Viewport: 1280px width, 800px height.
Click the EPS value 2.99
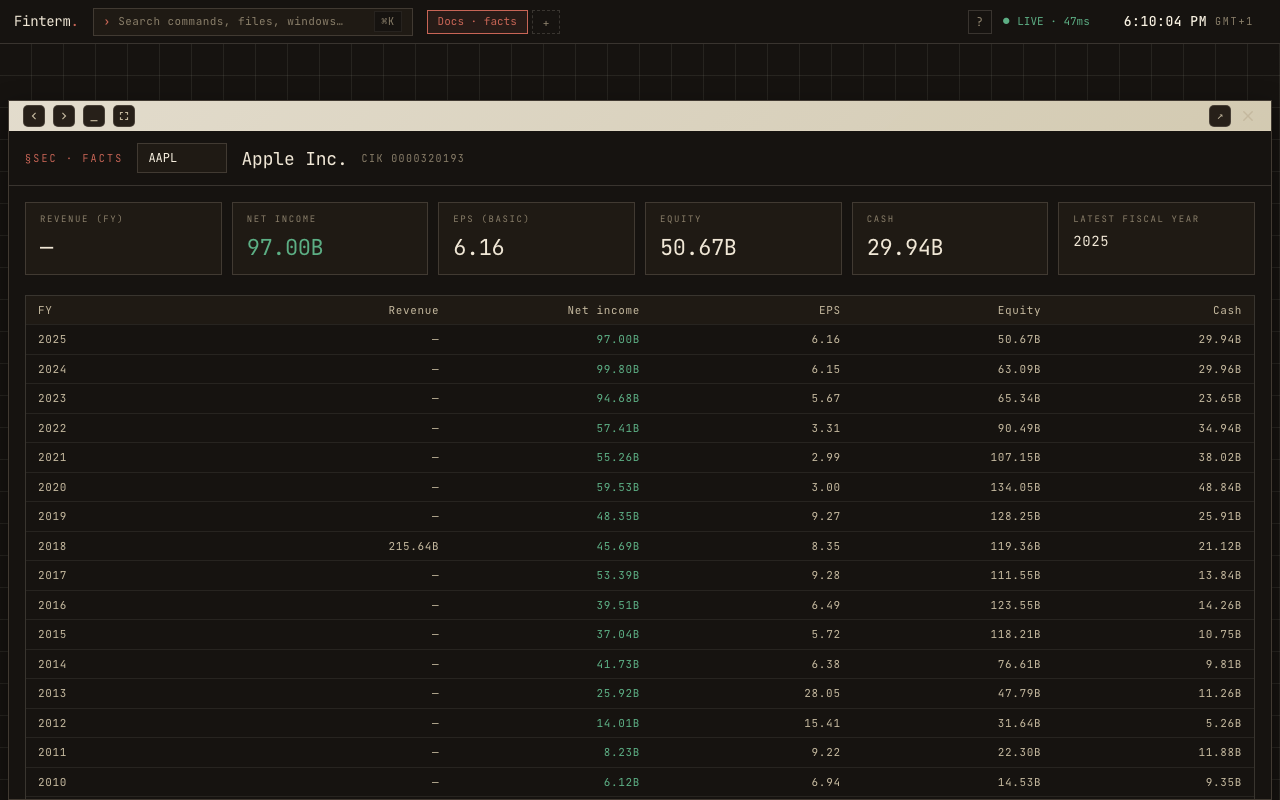point(826,458)
